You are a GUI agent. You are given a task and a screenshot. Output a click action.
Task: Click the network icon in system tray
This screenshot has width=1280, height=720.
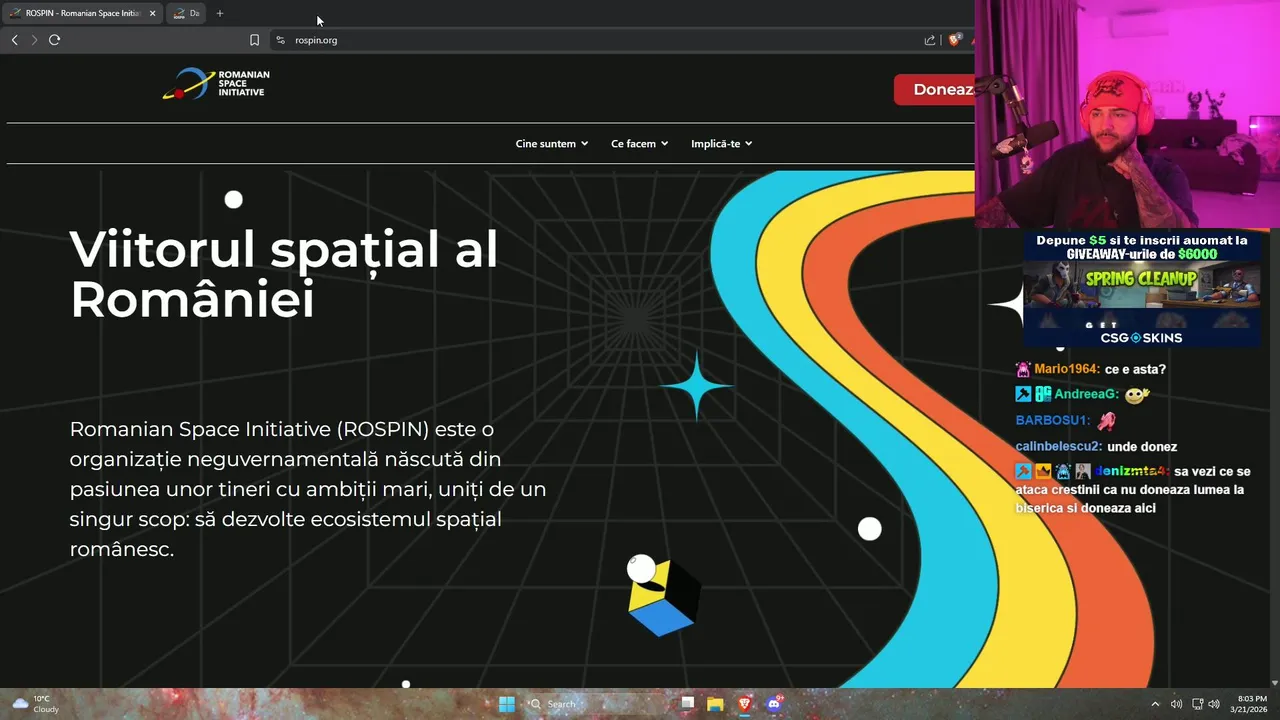pyautogui.click(x=1197, y=704)
